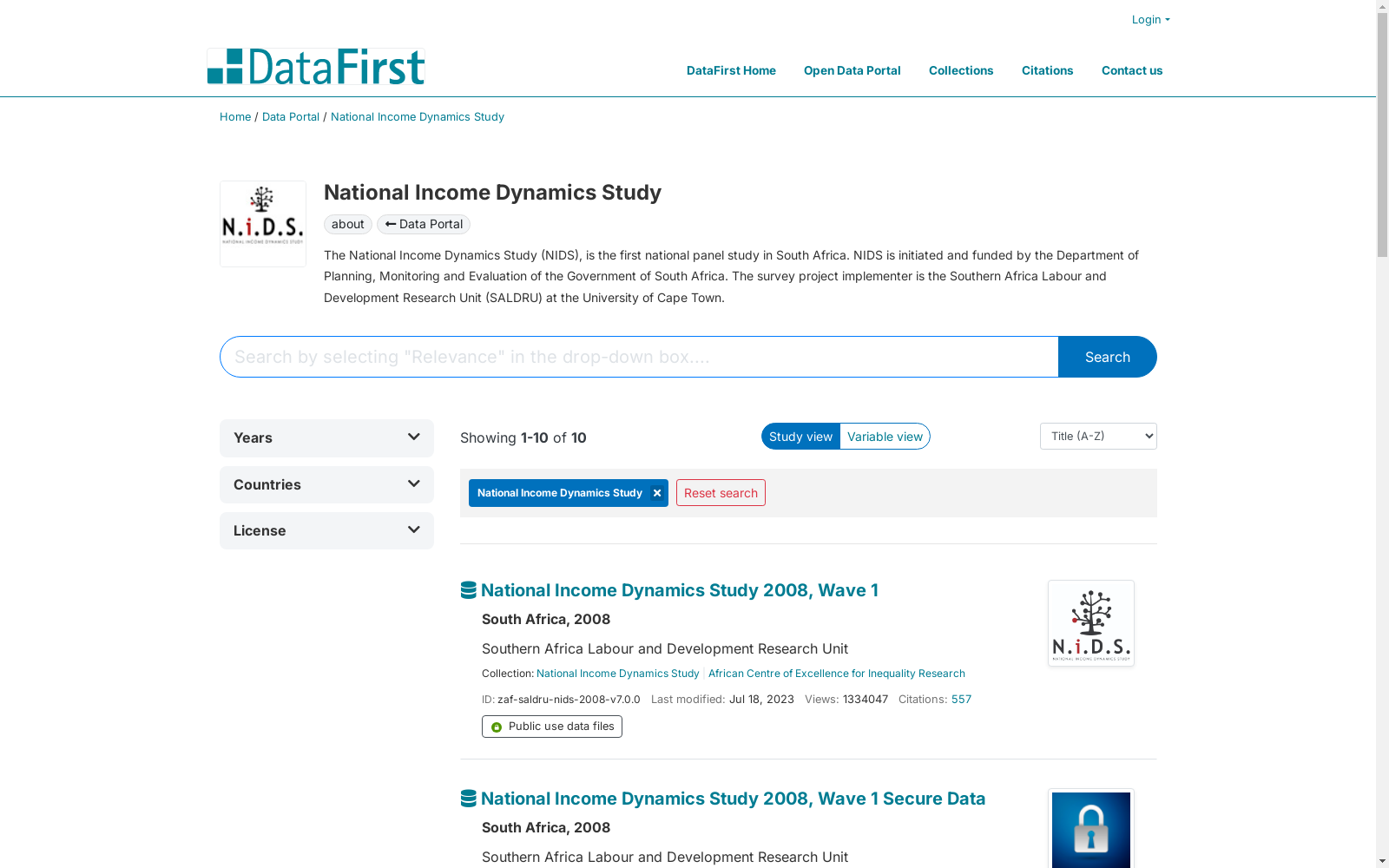Switch to Variable view

(885, 437)
